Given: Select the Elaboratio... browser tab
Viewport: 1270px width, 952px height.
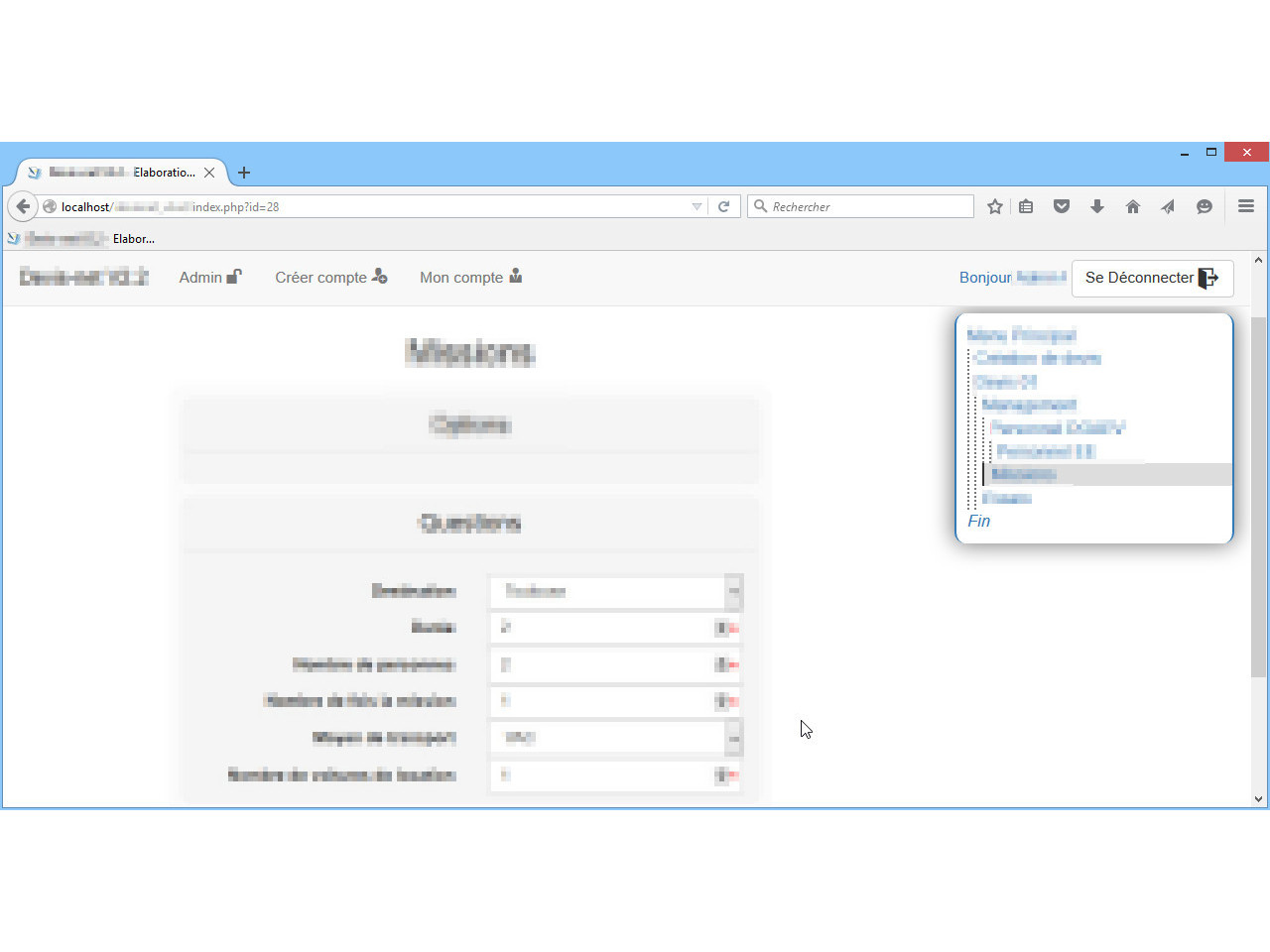Looking at the screenshot, I should tap(121, 173).
